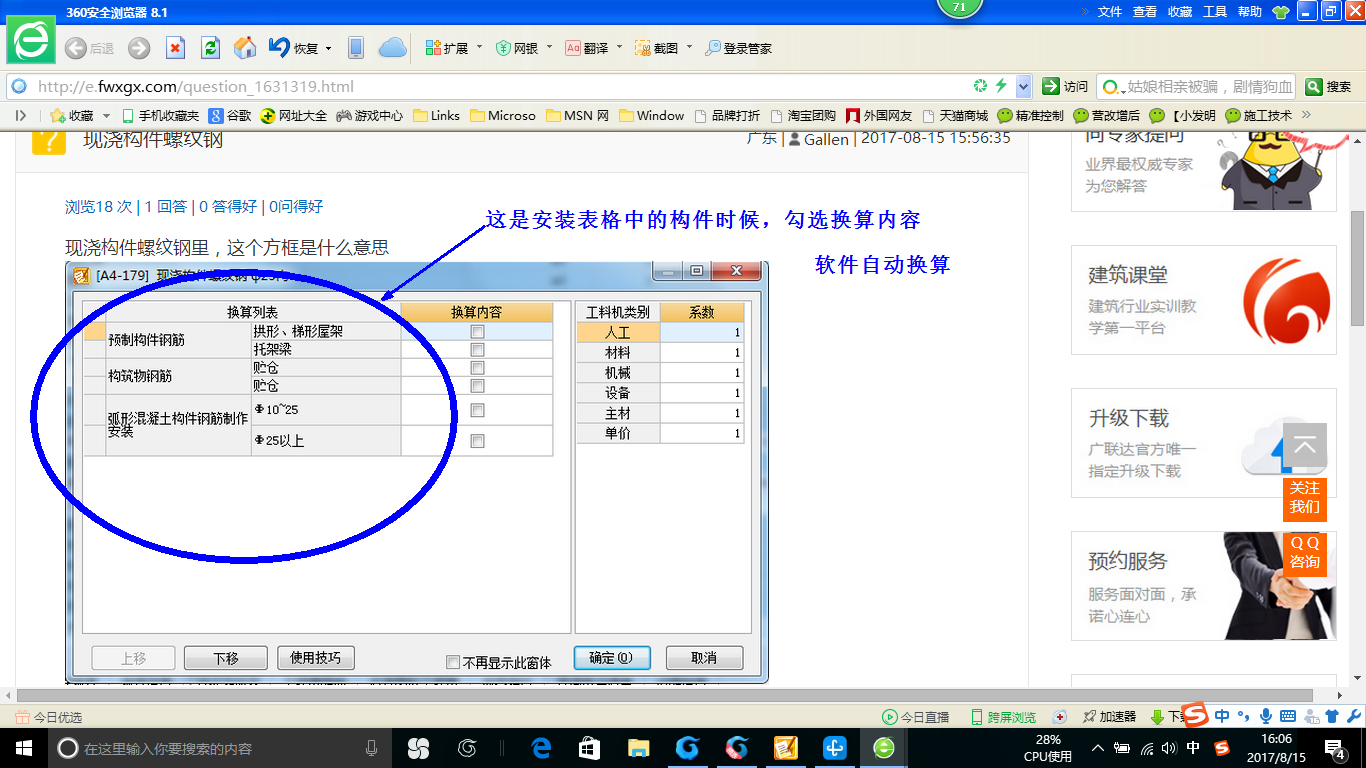The image size is (1366, 768).
Task: Refresh the page with green reload icon
Action: click(210, 48)
